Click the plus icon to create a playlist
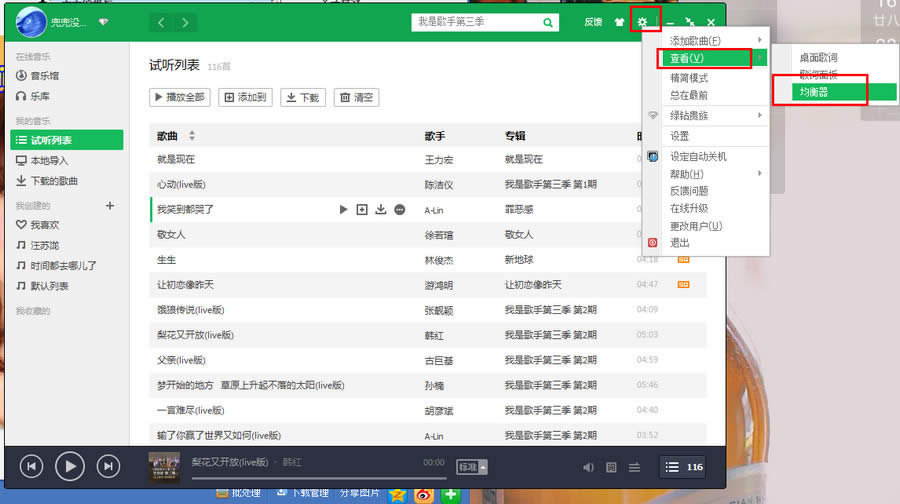The image size is (900, 504). point(110,206)
